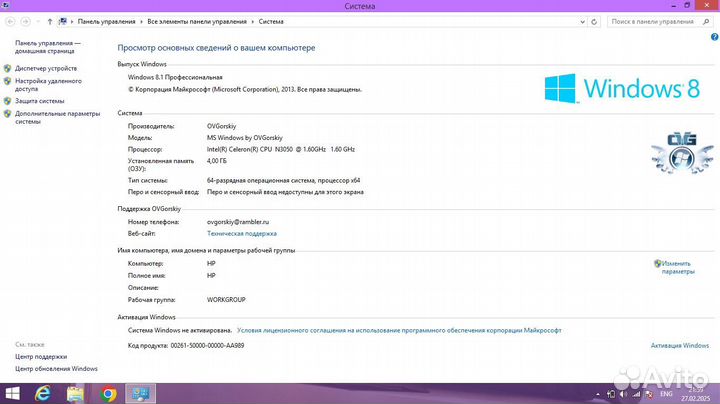Screen dimensions: 720x404
Task: Open the address bar history dropdown
Action: tap(582, 22)
